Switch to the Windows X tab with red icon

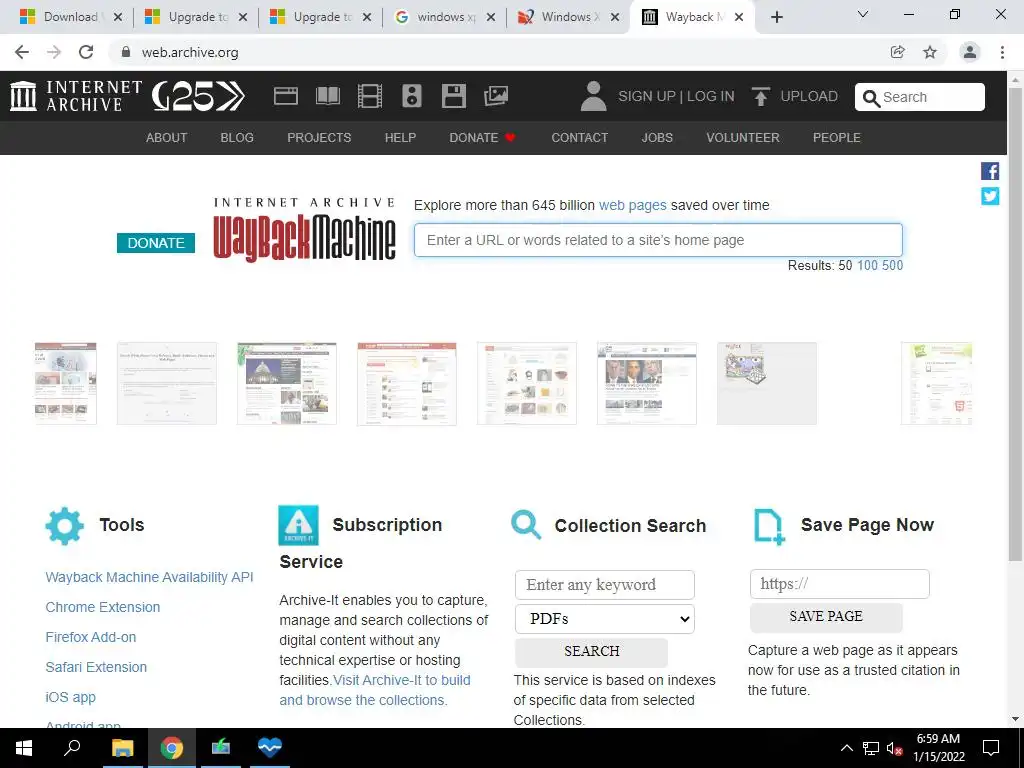[x=569, y=17]
